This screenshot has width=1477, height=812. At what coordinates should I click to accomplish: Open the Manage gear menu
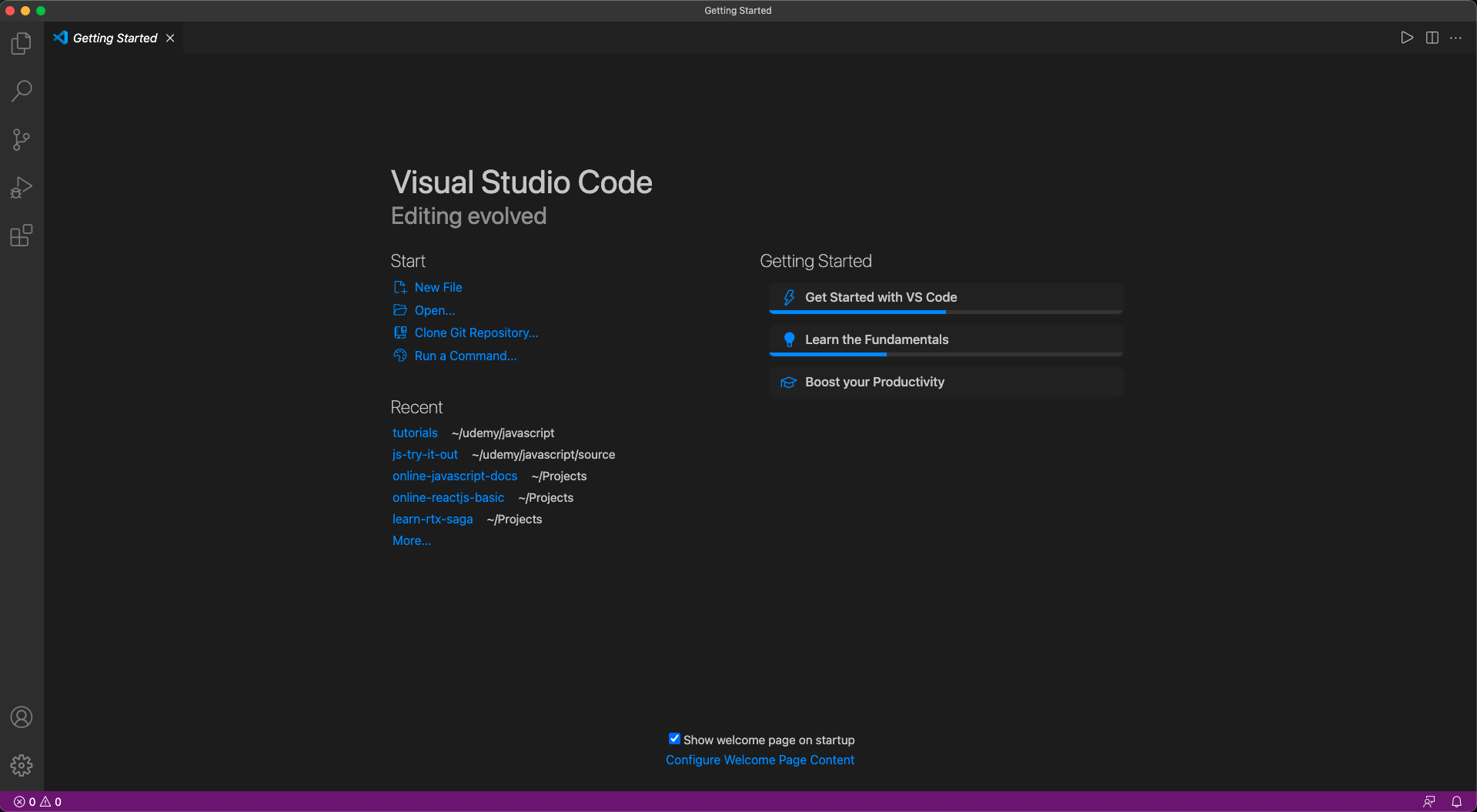point(22,765)
